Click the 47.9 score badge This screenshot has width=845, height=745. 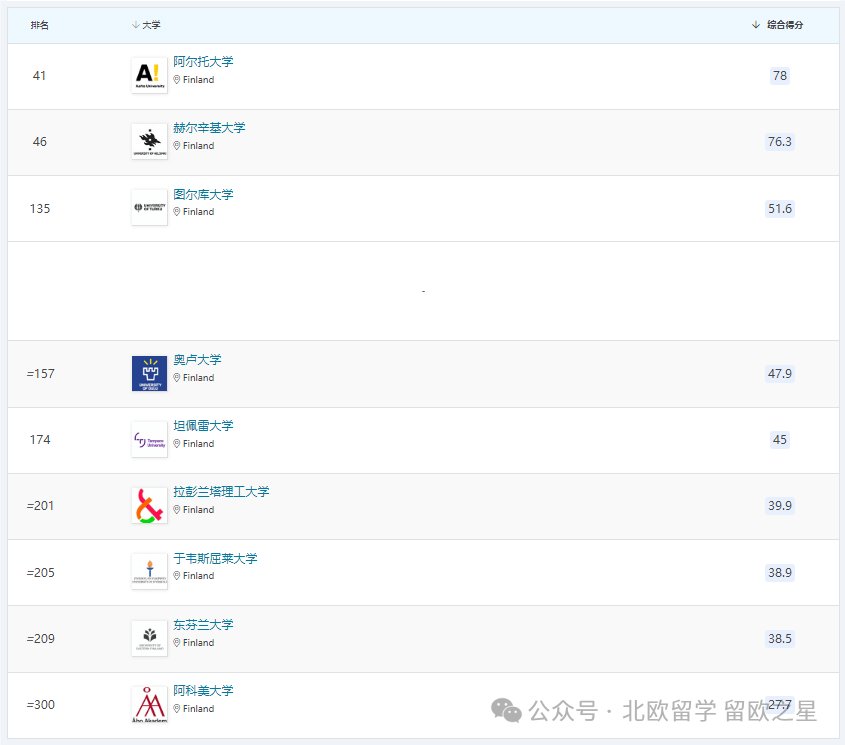tap(780, 374)
